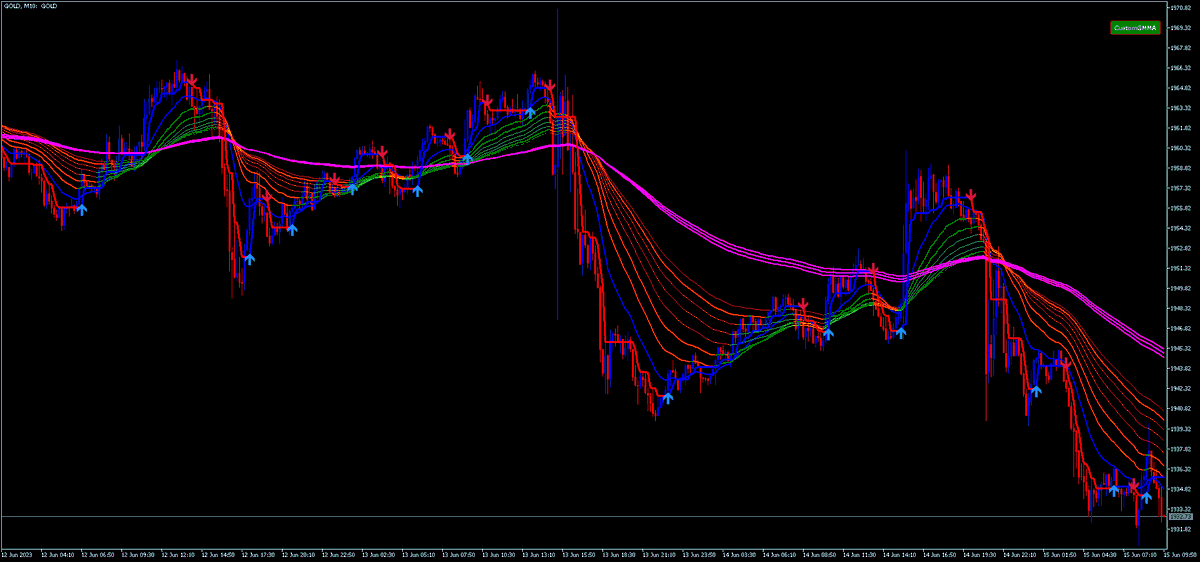Click the 13 Jun 21:00 time label
The width and height of the screenshot is (1200, 562).
point(658,553)
